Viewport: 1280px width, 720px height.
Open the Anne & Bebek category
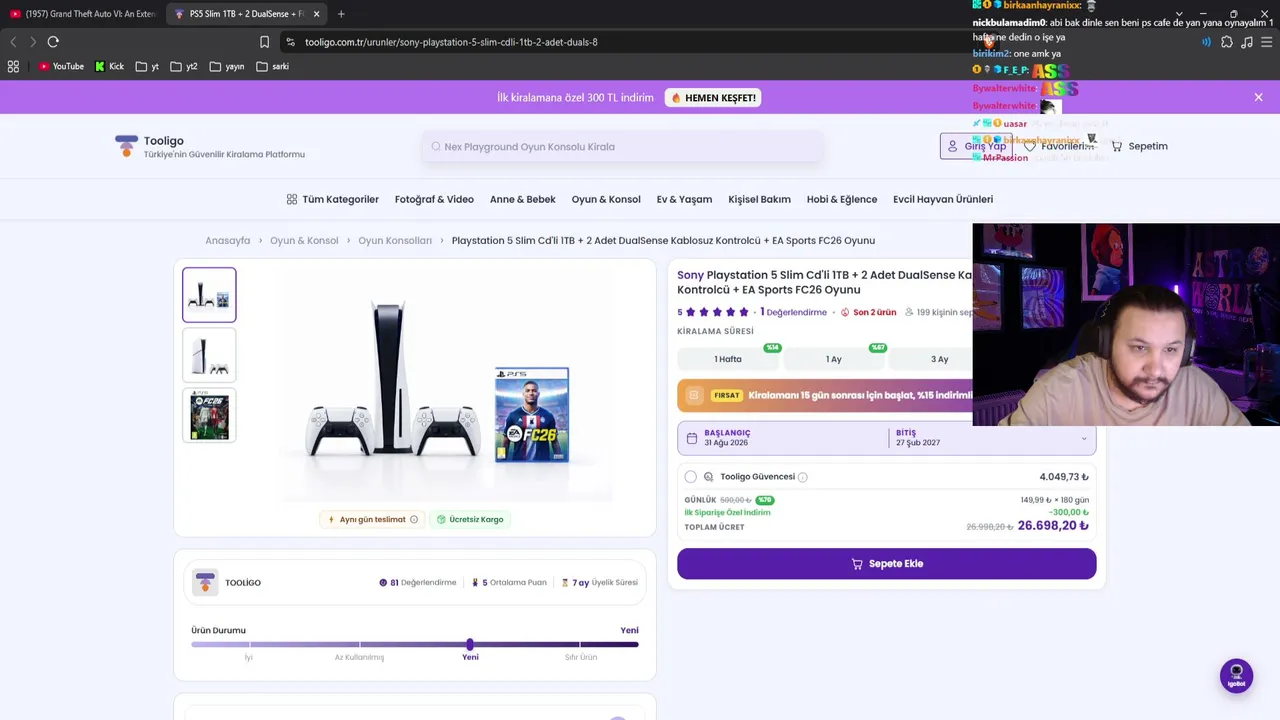click(x=523, y=200)
